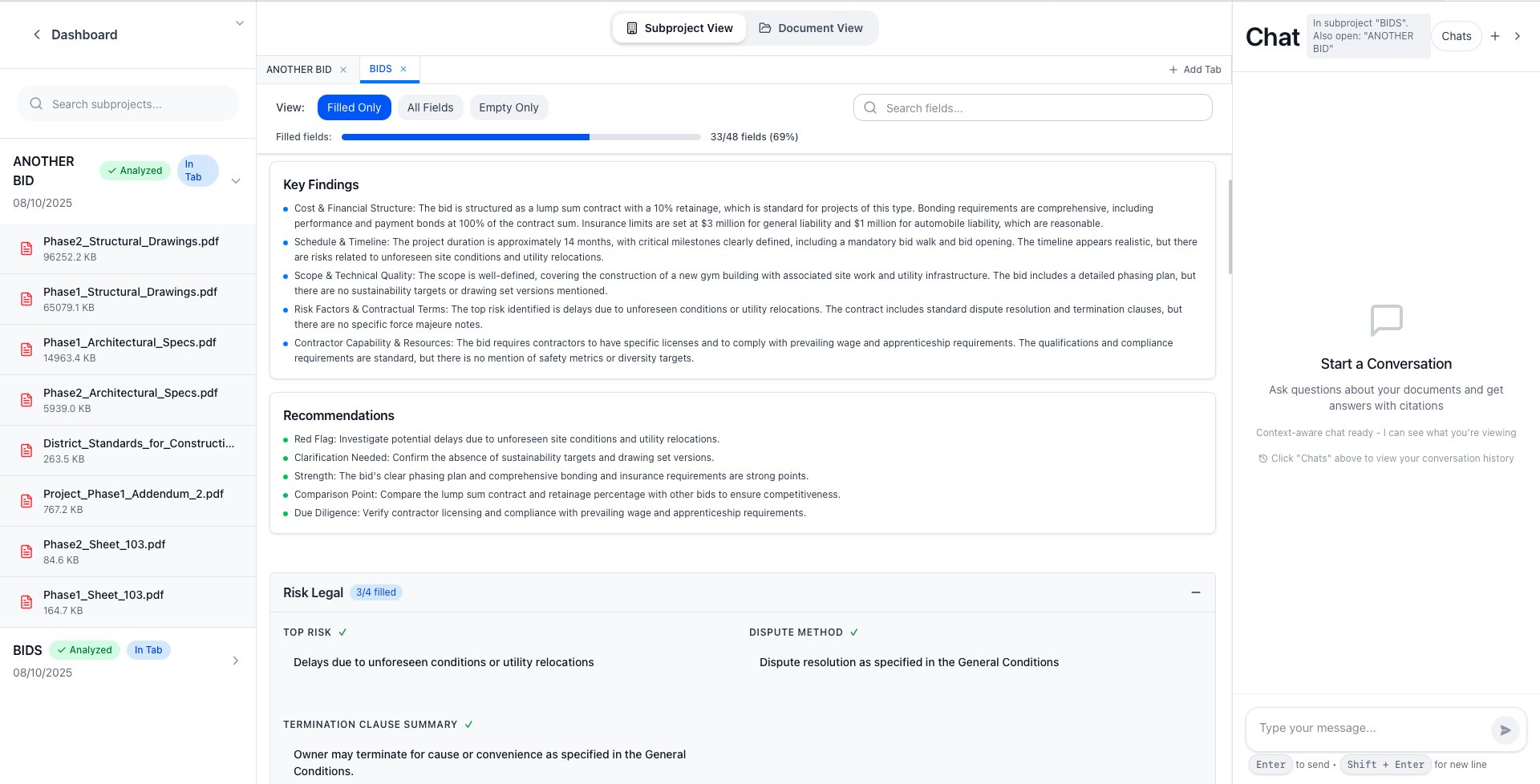Expand the BIDS subproject with its arrow

pos(236,660)
